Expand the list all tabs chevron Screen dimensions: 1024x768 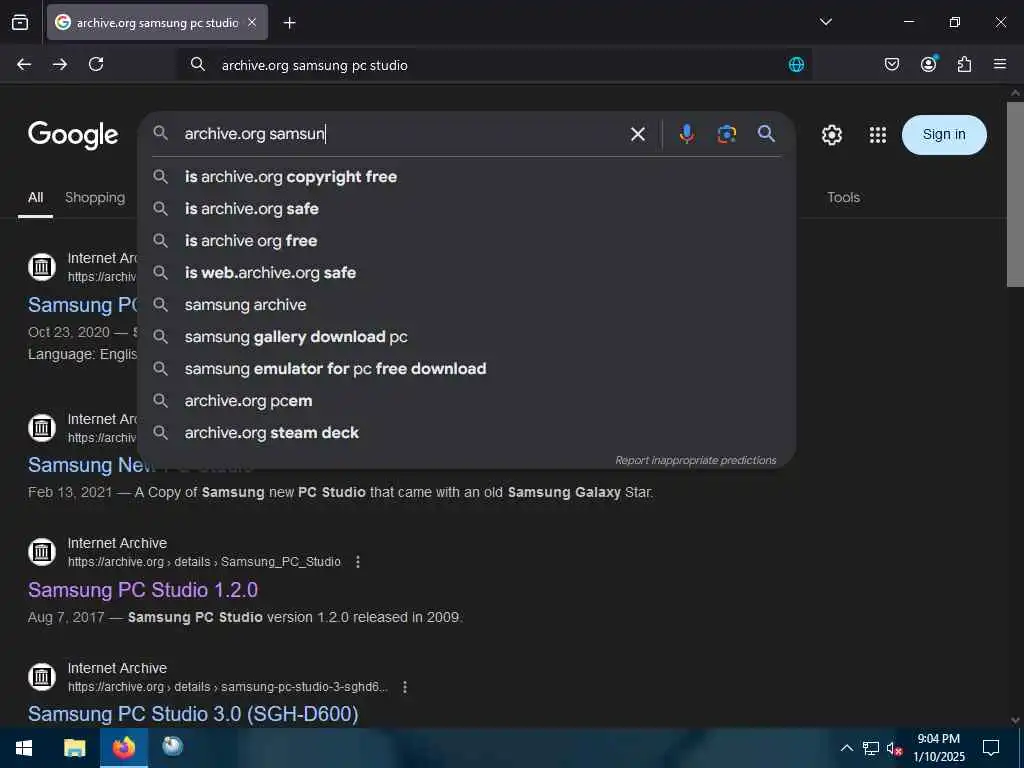click(x=825, y=22)
